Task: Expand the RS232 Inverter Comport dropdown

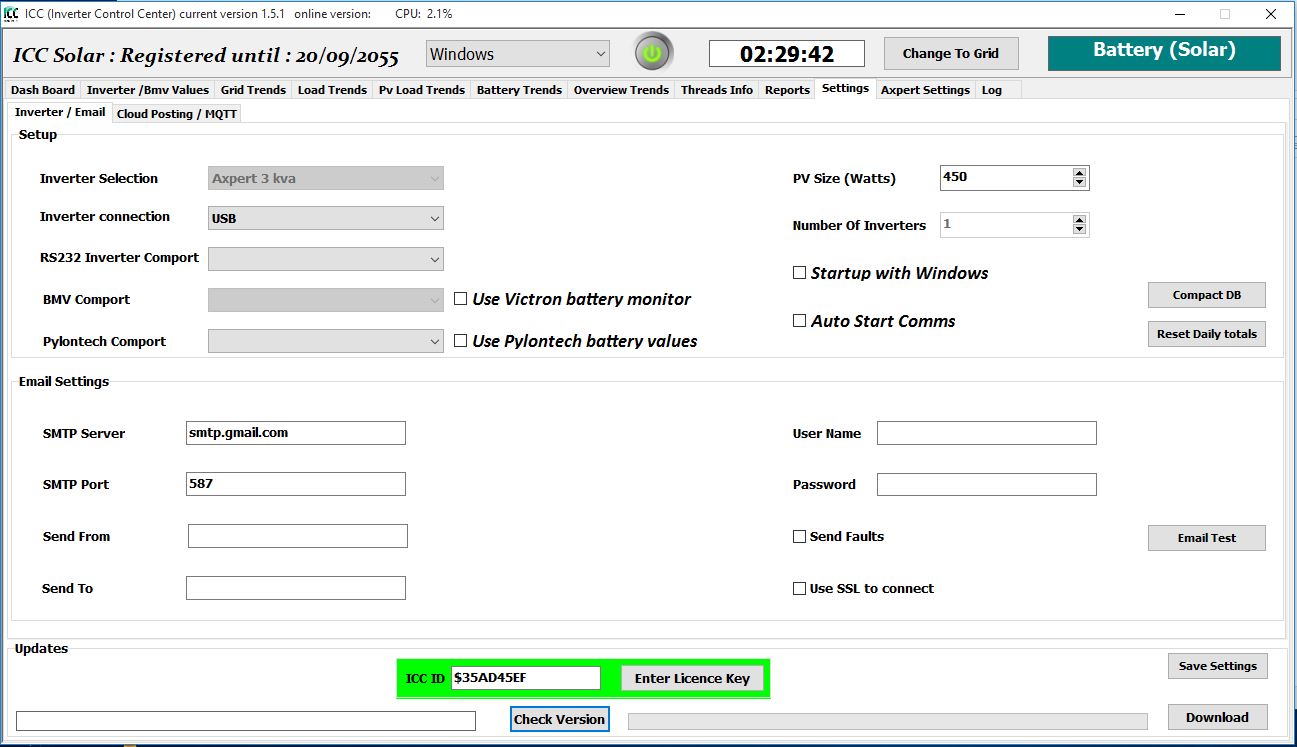Action: click(x=326, y=259)
